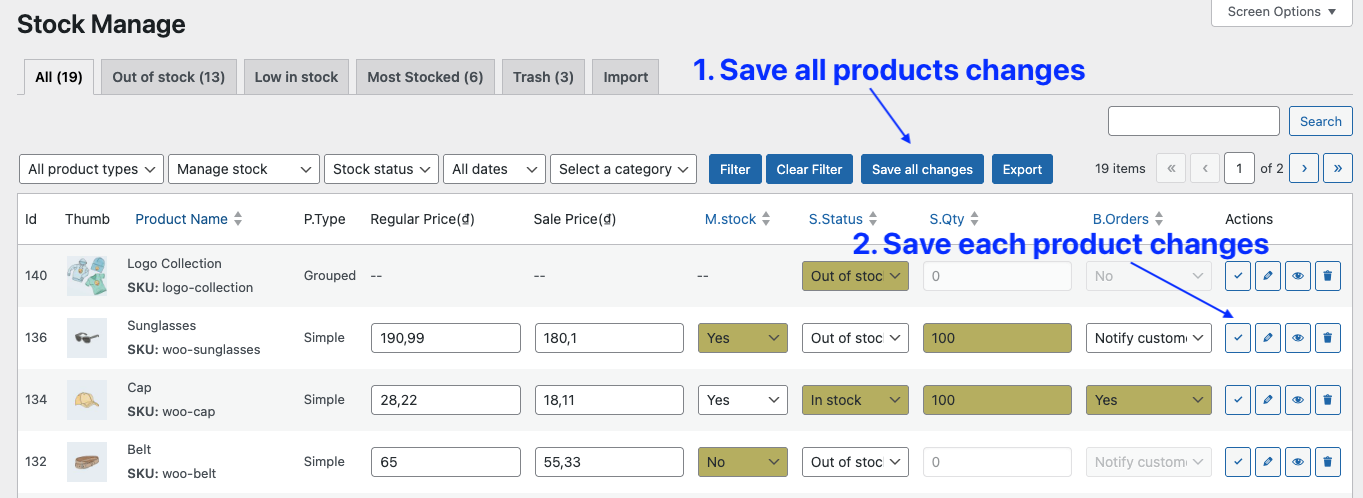Switch to All (19) tab

coord(58,77)
